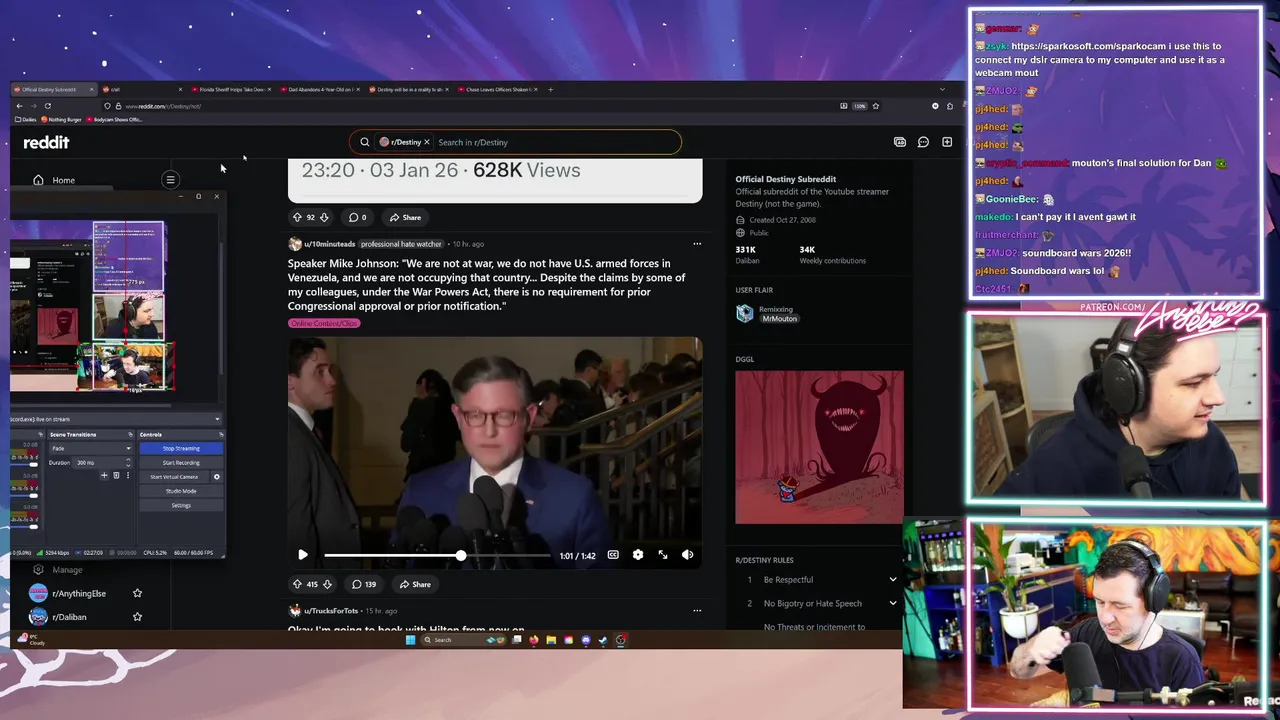Seek in the video progress bar

point(437,555)
